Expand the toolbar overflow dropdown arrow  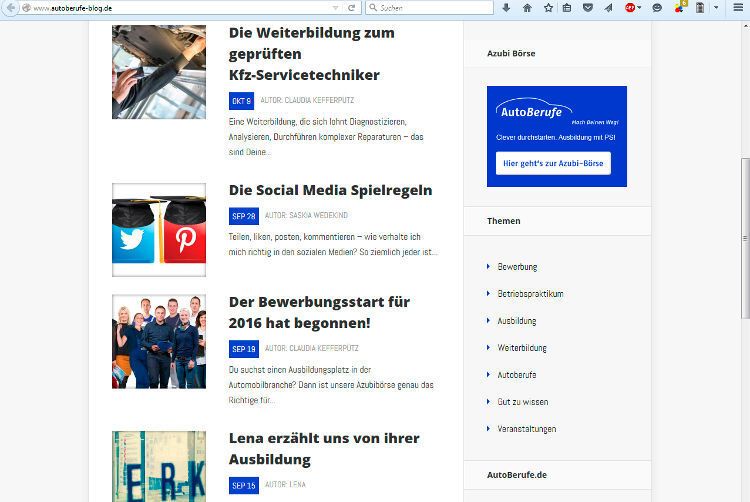pyautogui.click(x=716, y=8)
